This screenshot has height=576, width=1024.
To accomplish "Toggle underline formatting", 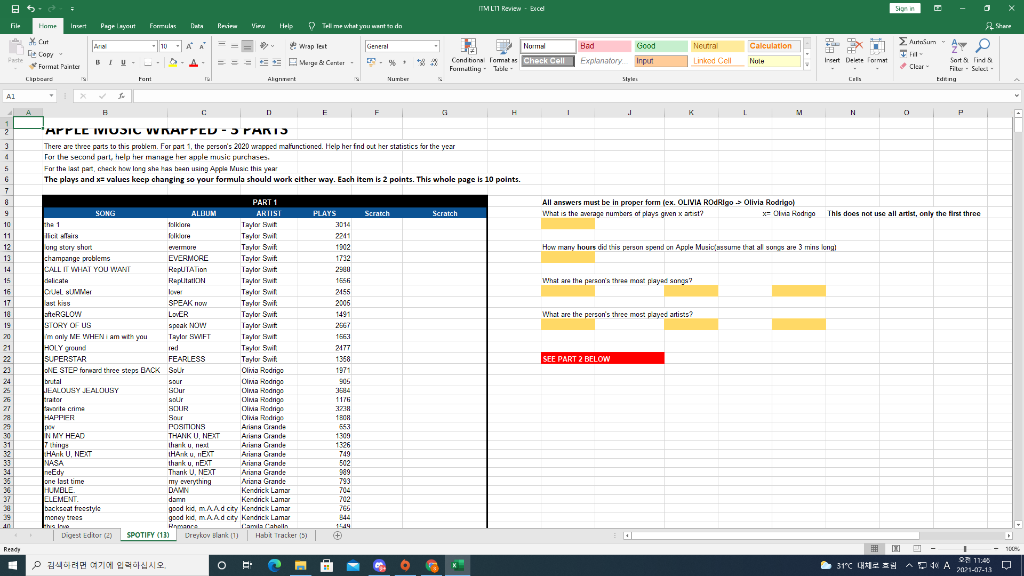I will [123, 63].
